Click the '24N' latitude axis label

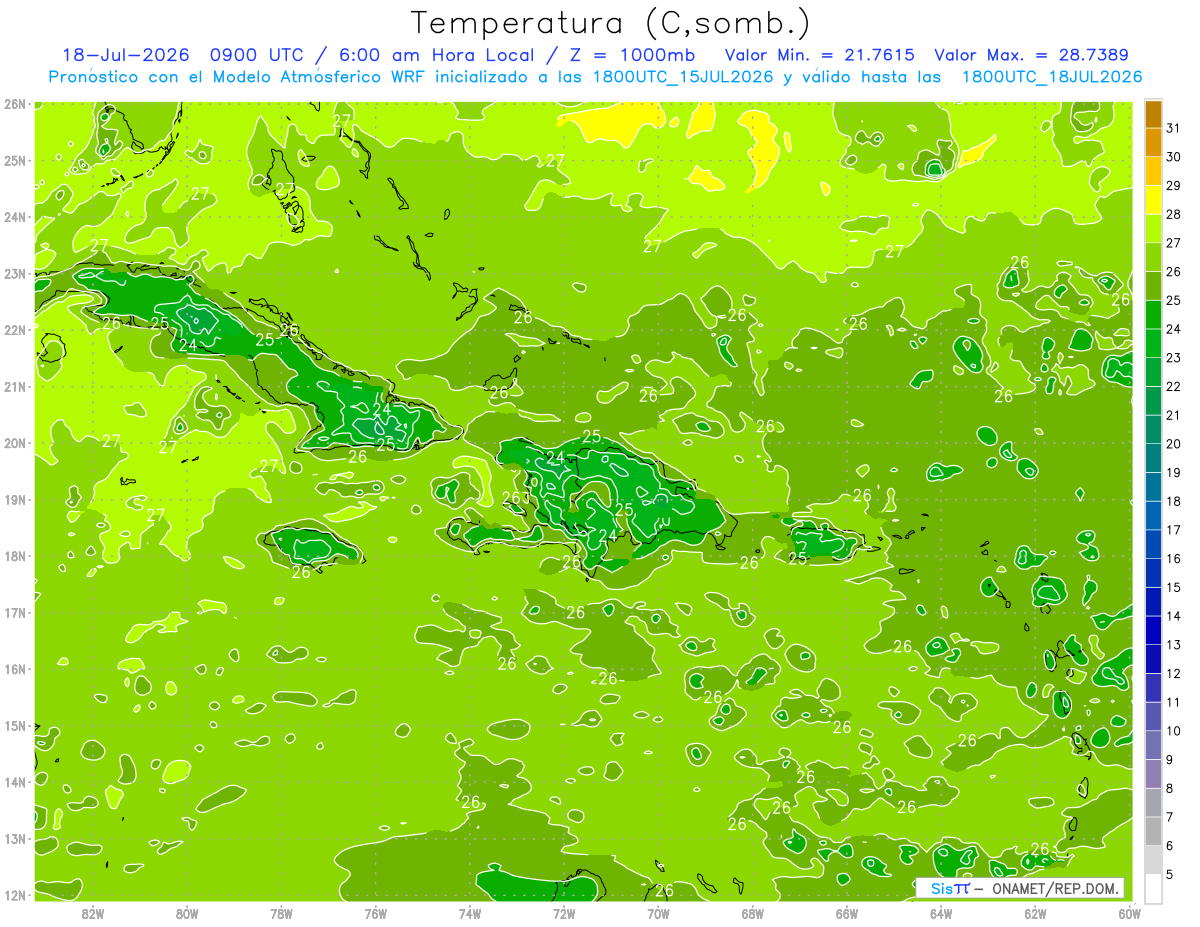(x=13, y=216)
